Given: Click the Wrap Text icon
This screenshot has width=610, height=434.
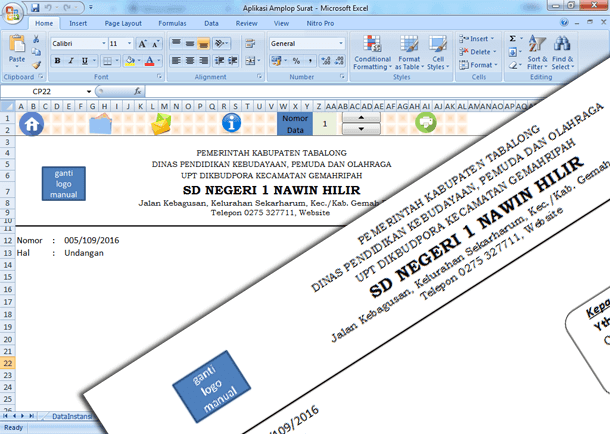Looking at the screenshot, I should pos(250,44).
